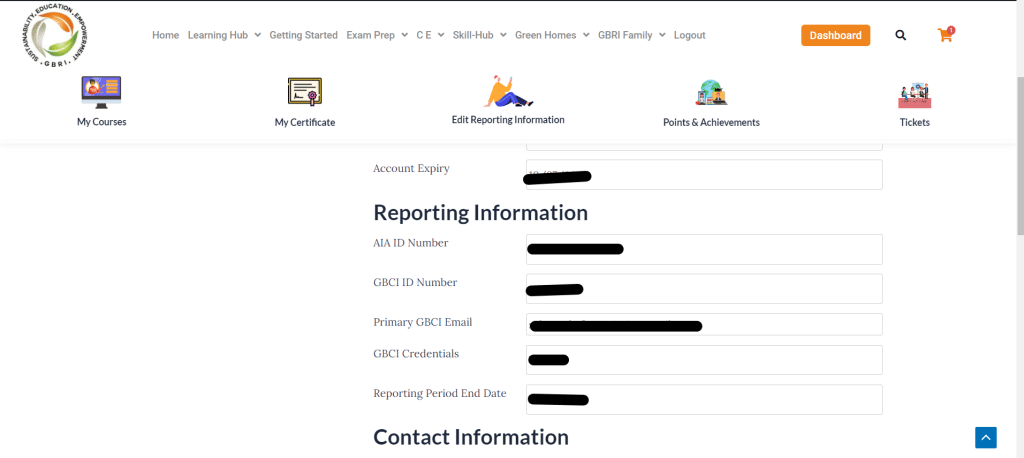The width and height of the screenshot is (1024, 458).
Task: Open the My Courses link
Action: [x=101, y=122]
